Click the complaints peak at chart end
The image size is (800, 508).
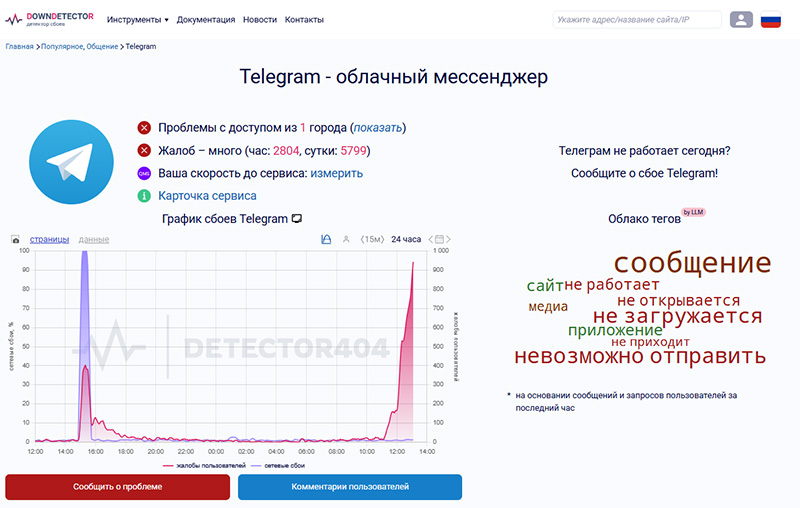413,263
